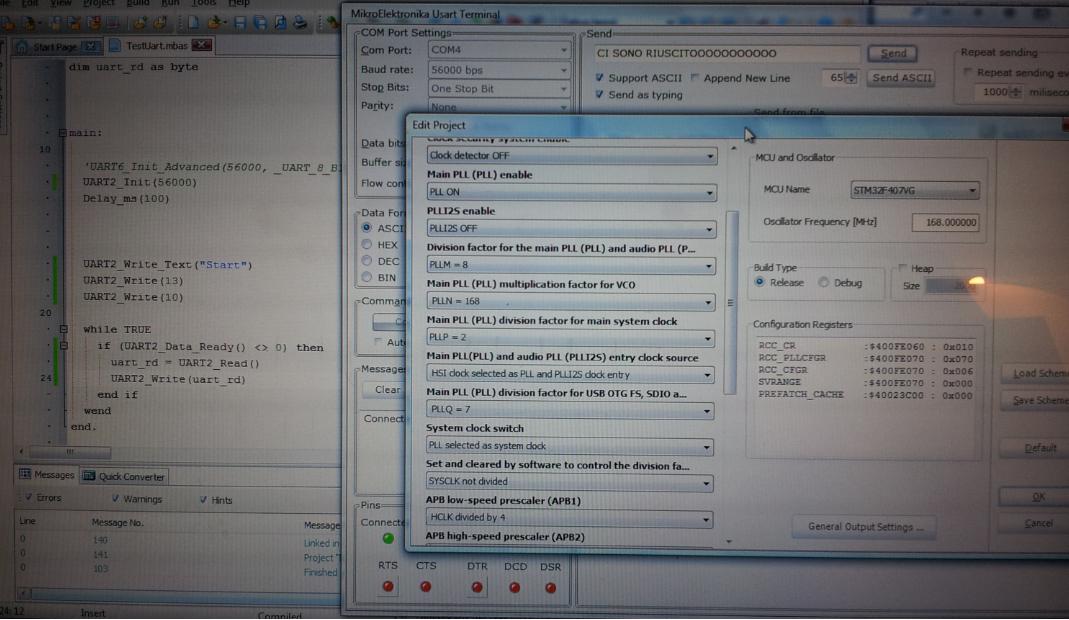Image resolution: width=1069 pixels, height=620 pixels.
Task: Select the DEC data format
Action: pos(367,261)
